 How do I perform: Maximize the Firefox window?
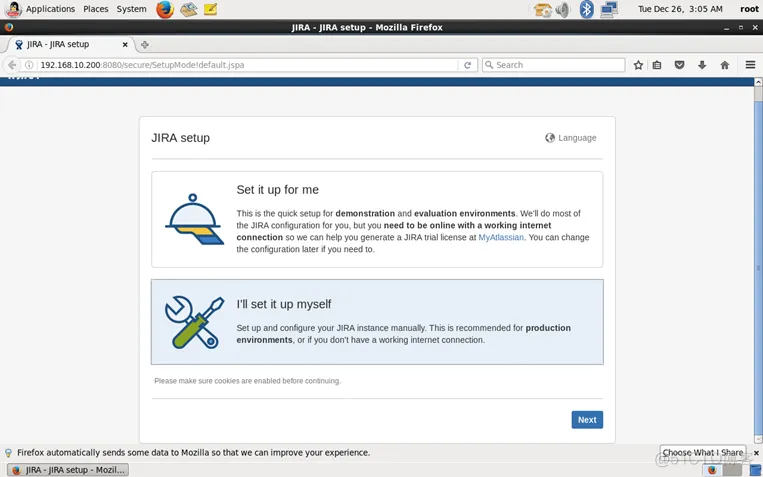741,28
